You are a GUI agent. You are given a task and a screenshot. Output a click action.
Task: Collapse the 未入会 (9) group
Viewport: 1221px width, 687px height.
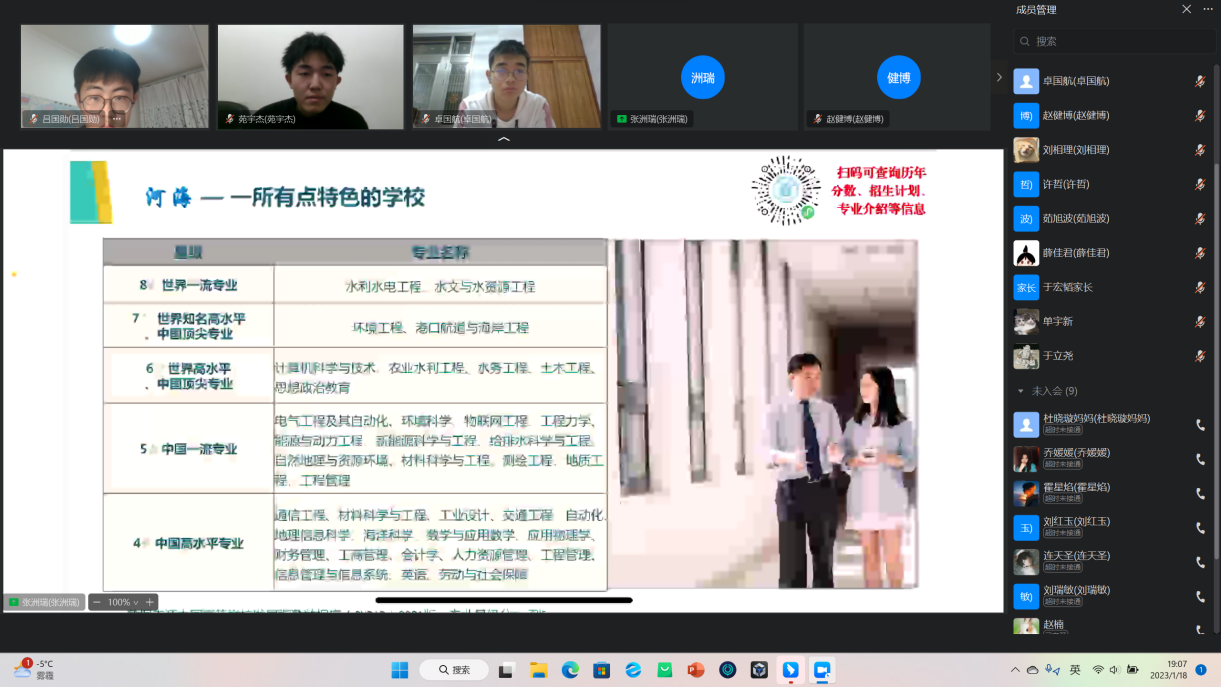click(x=1020, y=391)
